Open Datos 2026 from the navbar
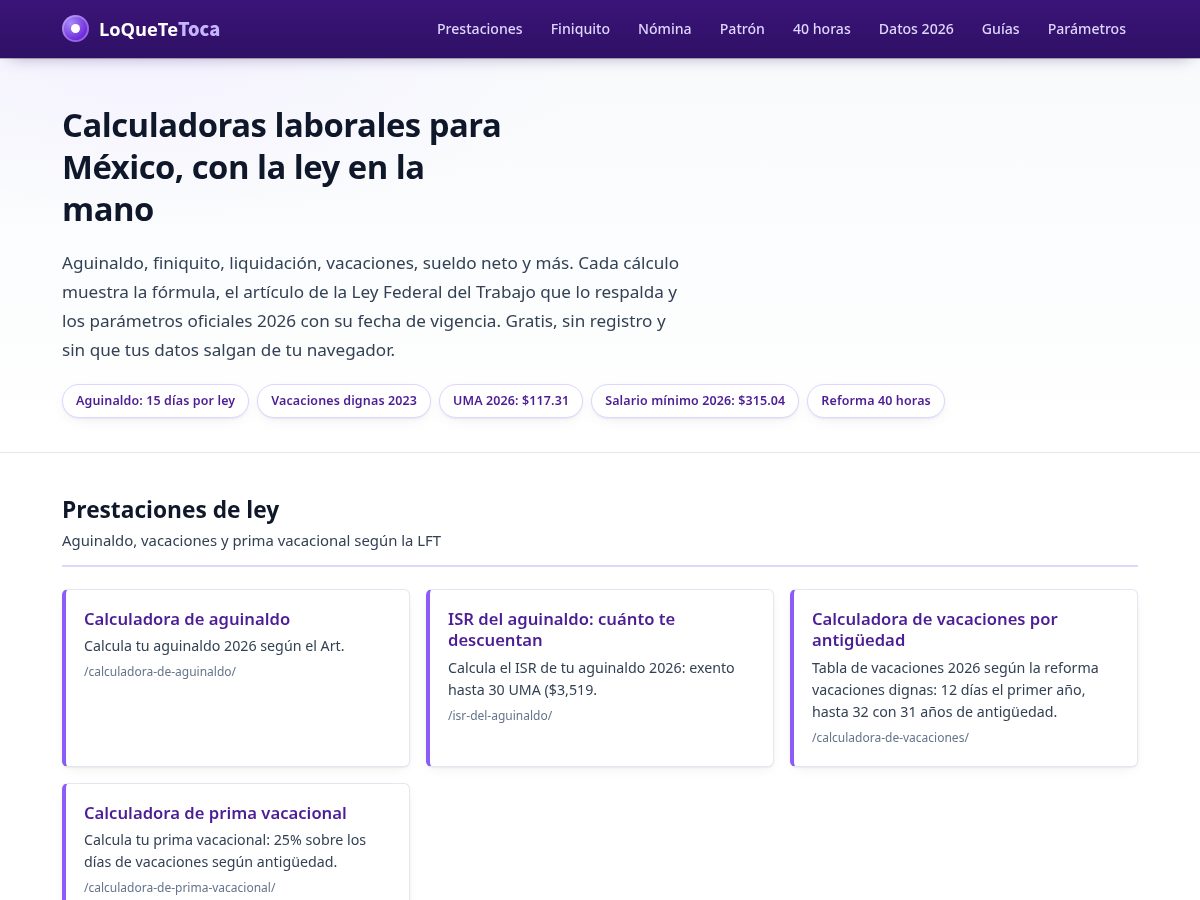 [x=916, y=29]
